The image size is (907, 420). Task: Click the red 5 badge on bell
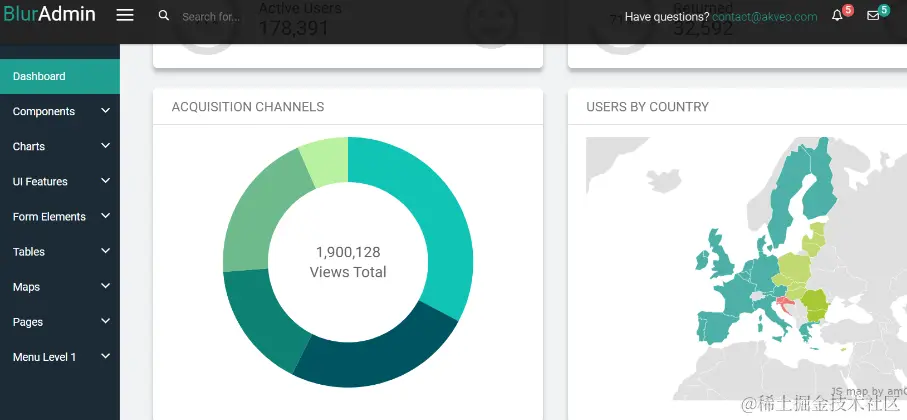point(848,10)
